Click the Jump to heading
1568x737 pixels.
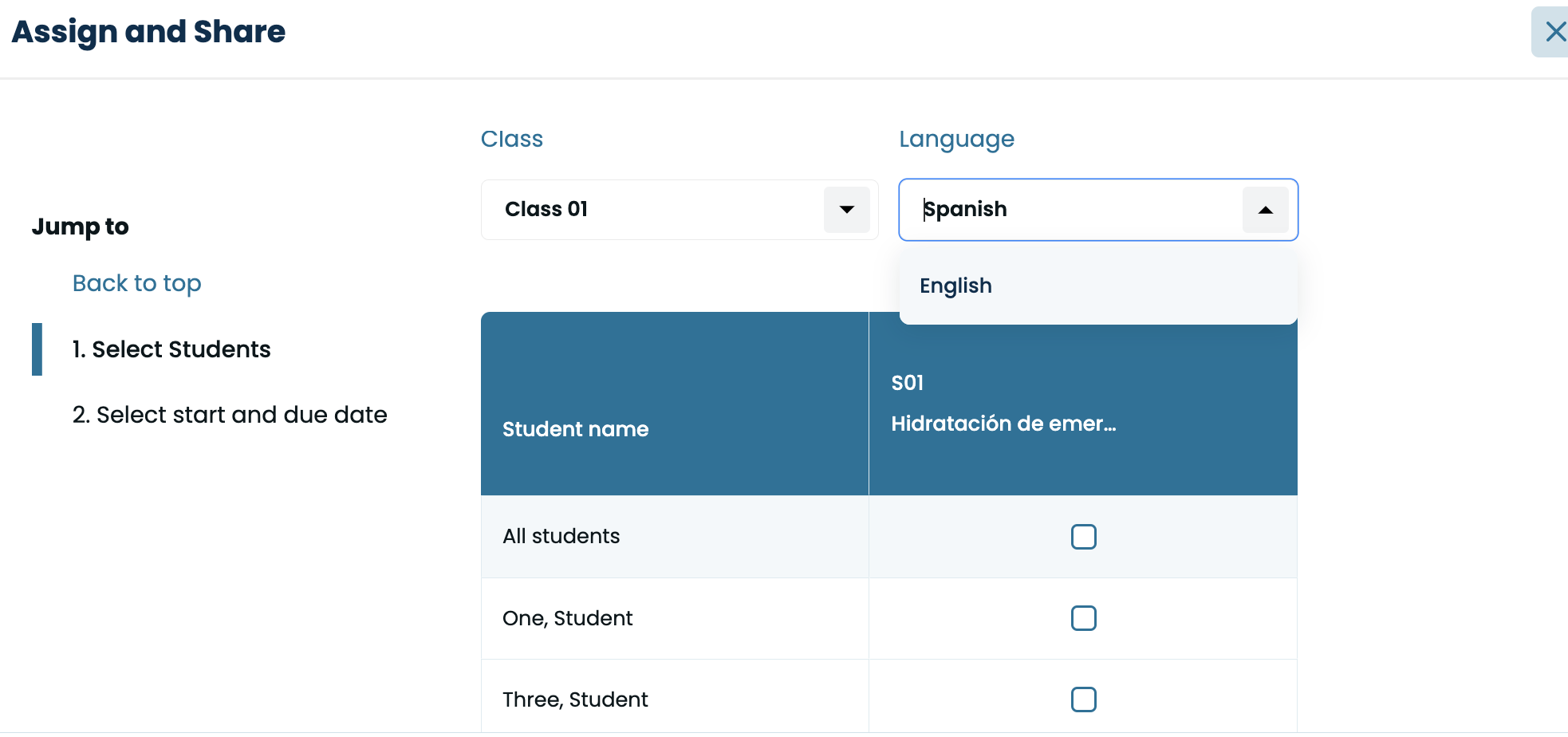click(81, 227)
